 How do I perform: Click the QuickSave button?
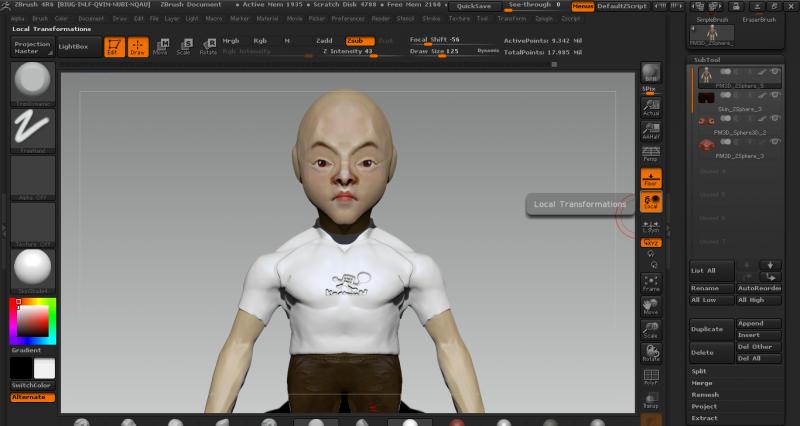tap(474, 6)
